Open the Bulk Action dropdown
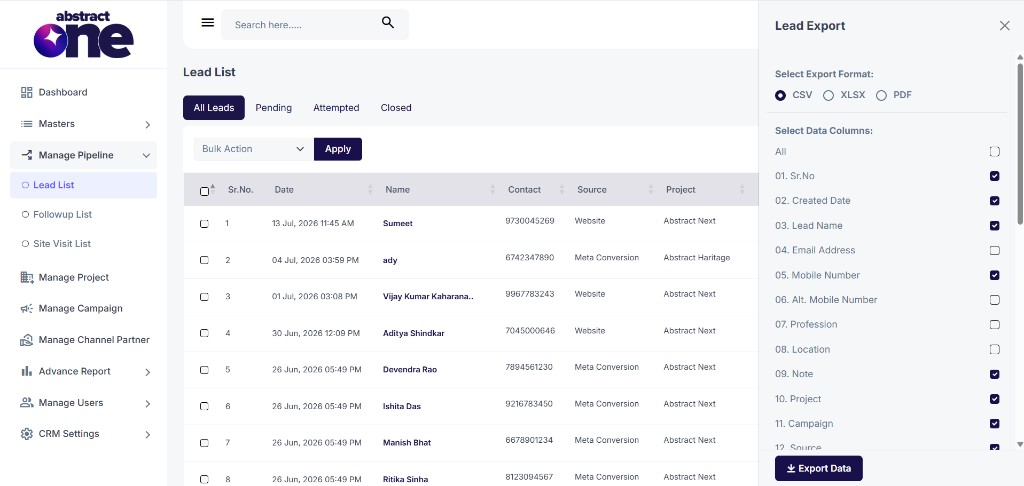This screenshot has height=486, width=1024. point(253,149)
